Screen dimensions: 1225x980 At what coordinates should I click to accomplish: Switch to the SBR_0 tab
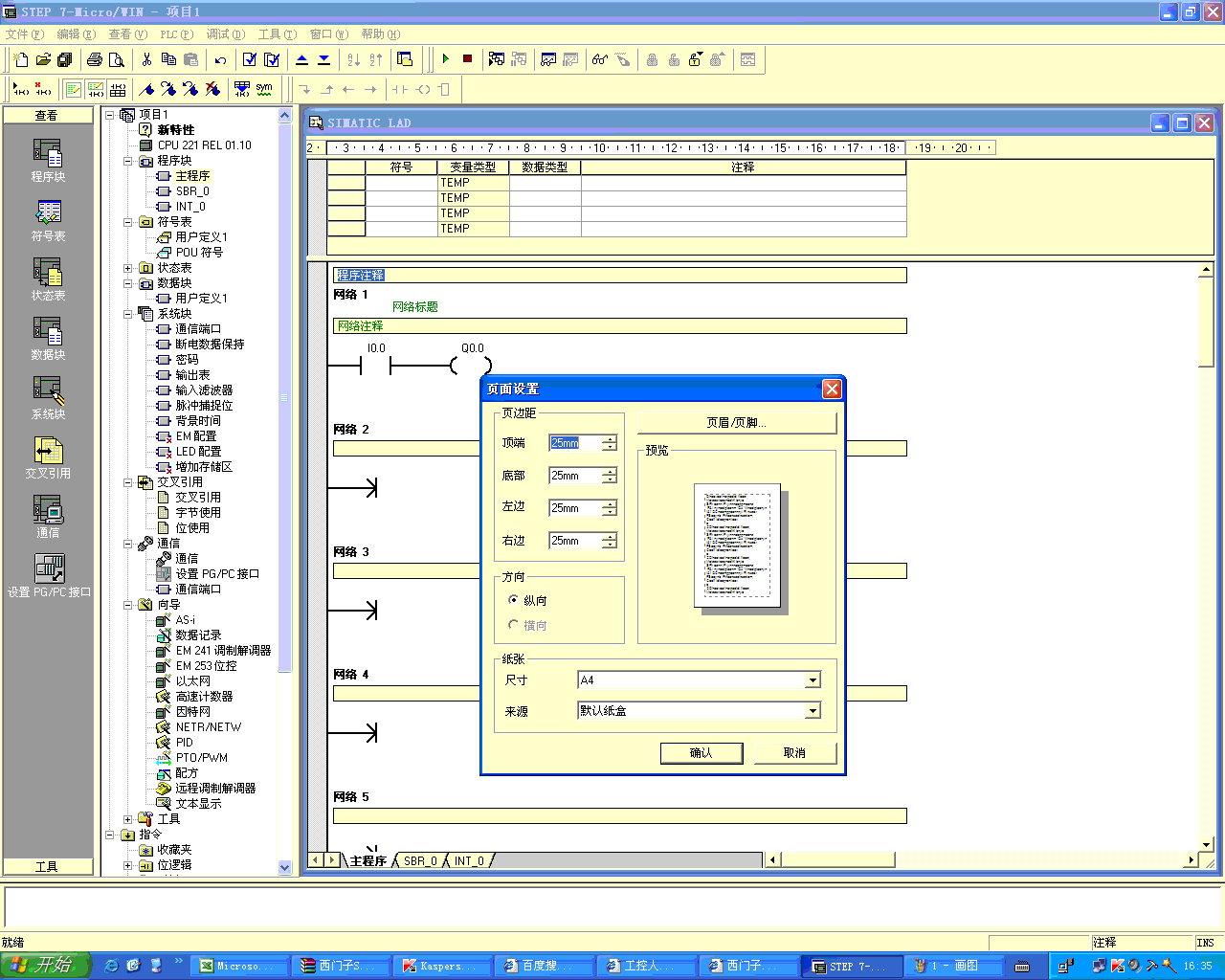419,861
